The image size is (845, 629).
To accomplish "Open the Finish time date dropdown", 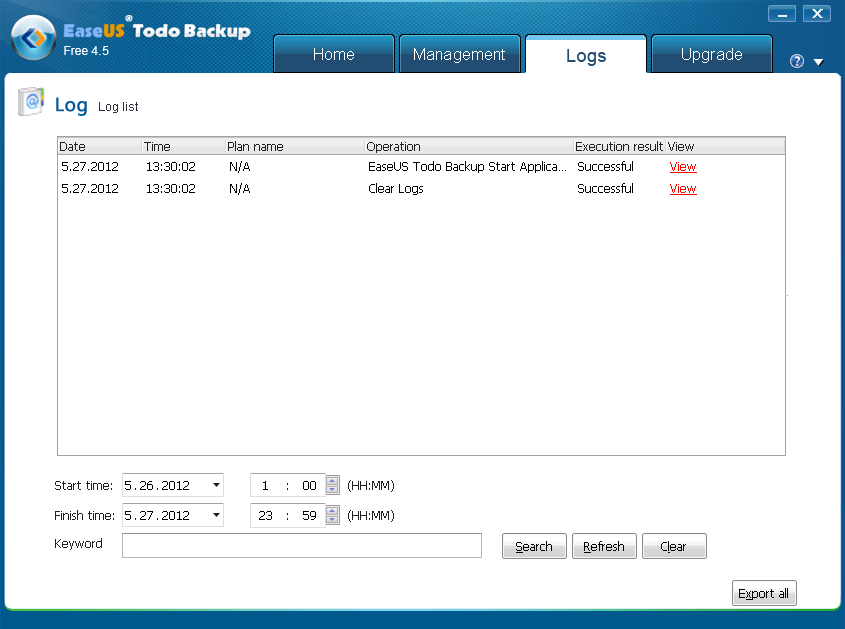I will (216, 515).
